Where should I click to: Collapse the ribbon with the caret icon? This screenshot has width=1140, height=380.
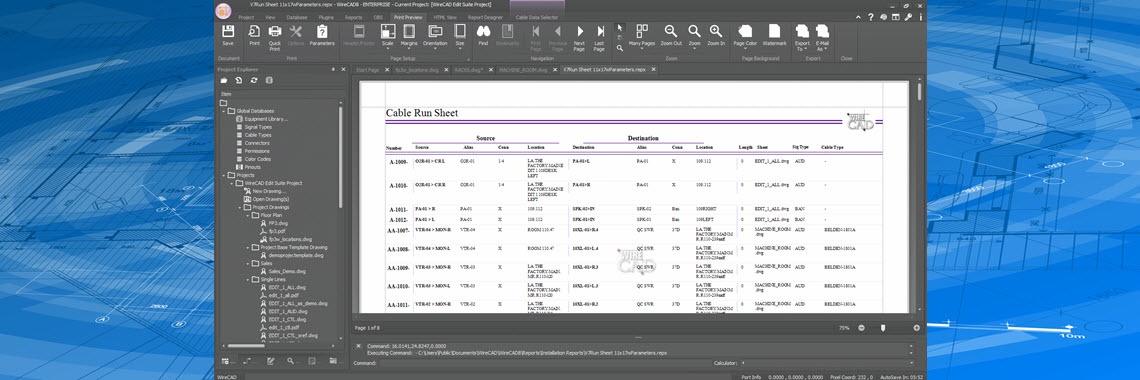click(x=858, y=16)
